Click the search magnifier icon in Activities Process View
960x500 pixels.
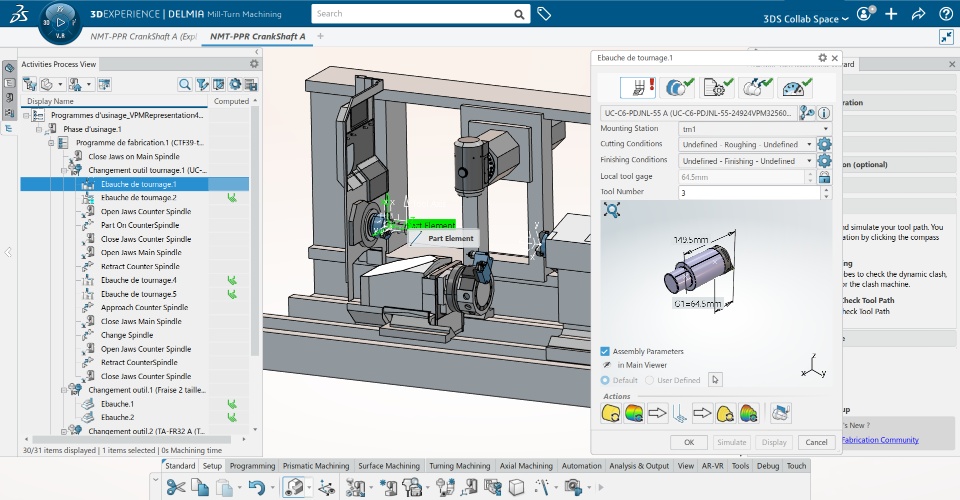pos(184,84)
